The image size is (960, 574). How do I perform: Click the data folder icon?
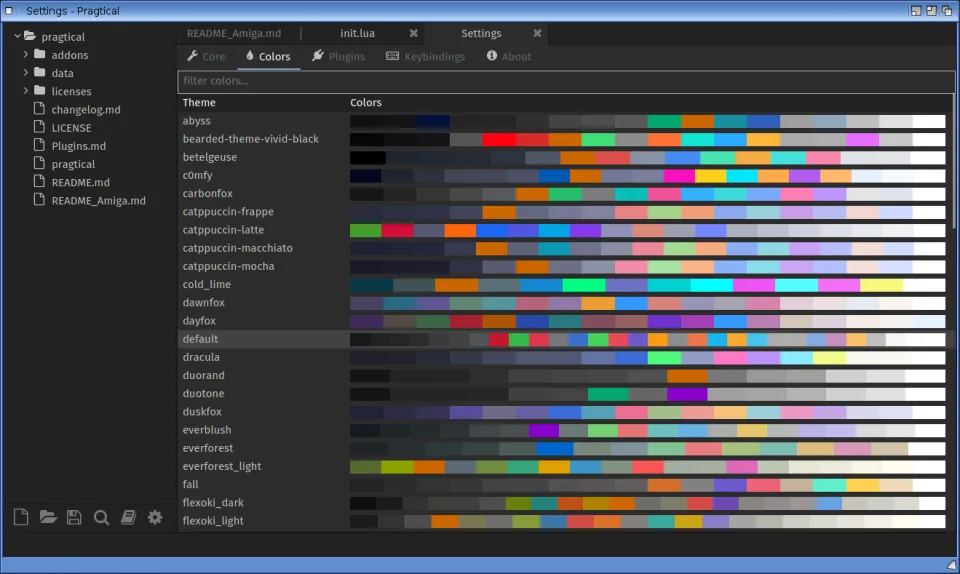(40, 72)
